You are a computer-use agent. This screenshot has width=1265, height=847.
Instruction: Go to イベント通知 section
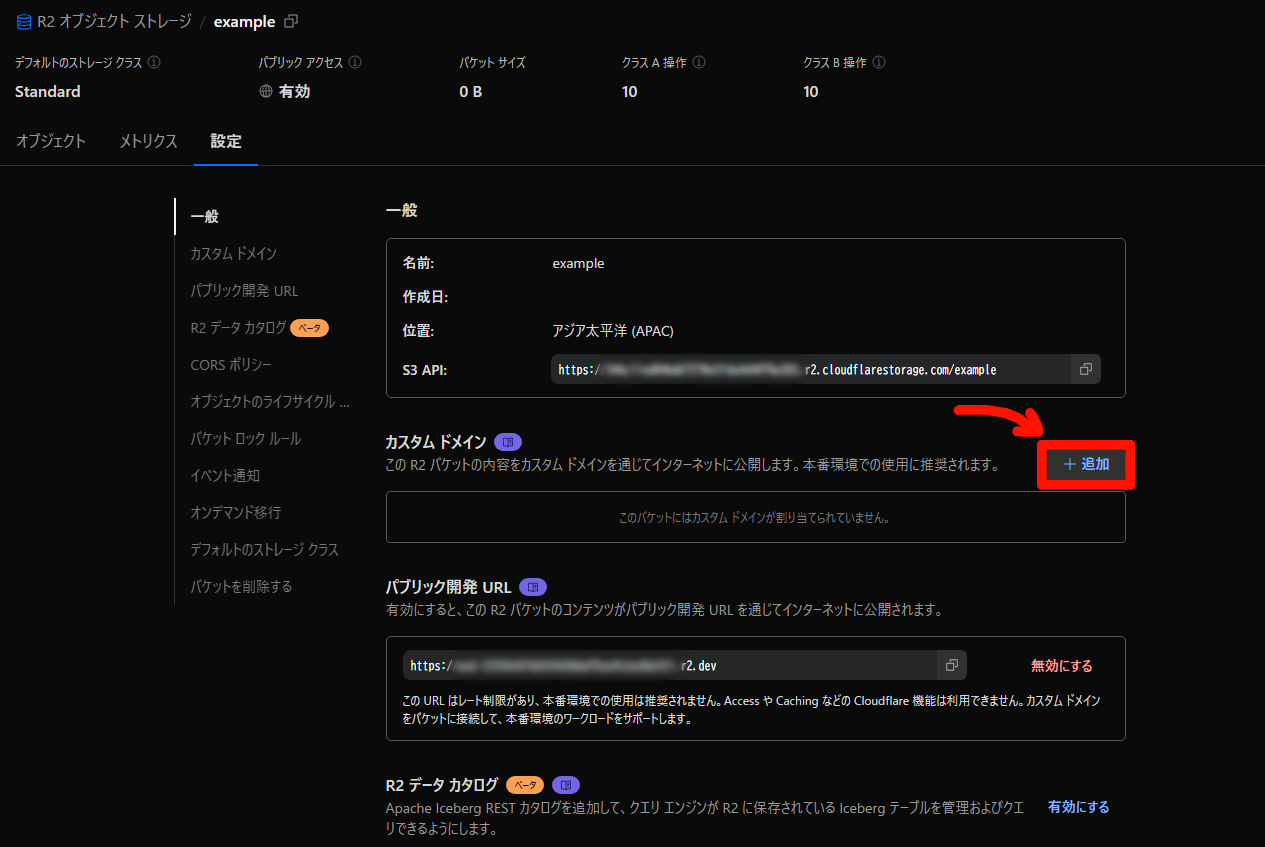pos(225,475)
